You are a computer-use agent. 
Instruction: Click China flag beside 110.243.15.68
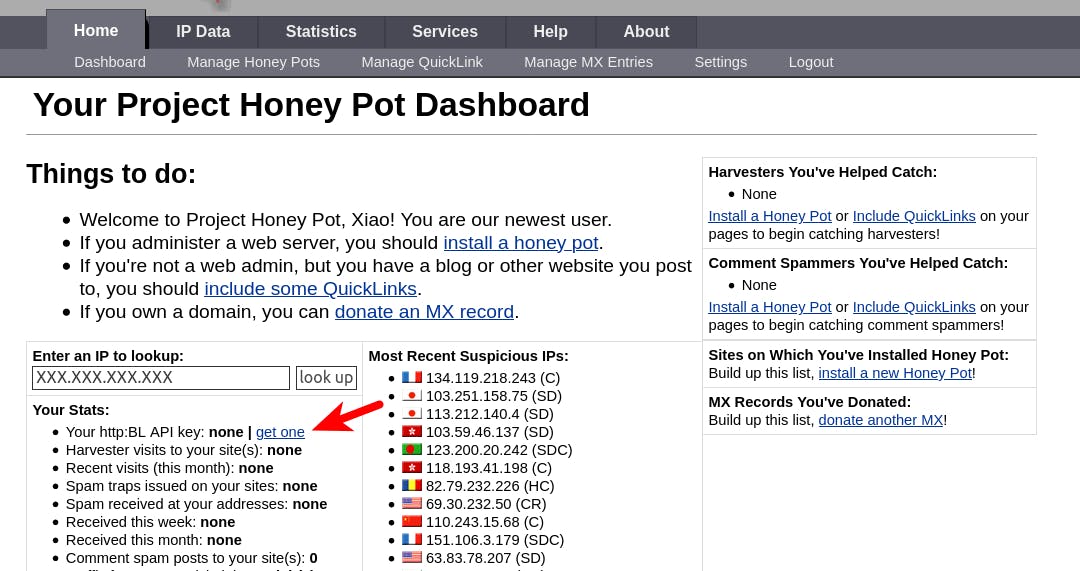[412, 521]
